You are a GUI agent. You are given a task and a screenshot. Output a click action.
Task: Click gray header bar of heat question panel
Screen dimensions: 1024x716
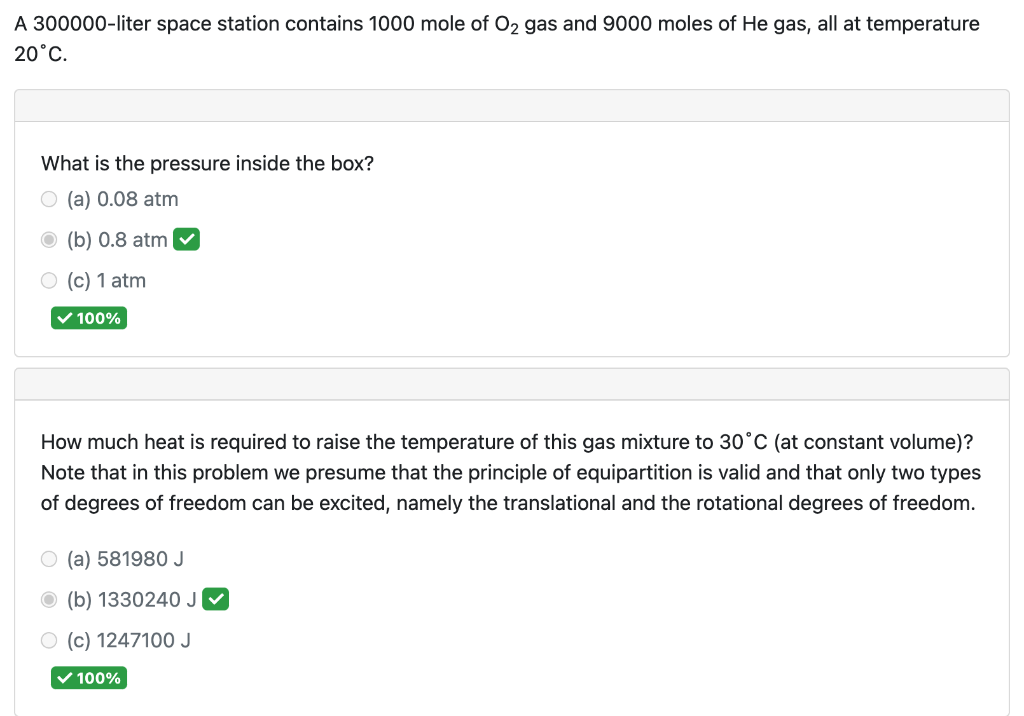512,384
